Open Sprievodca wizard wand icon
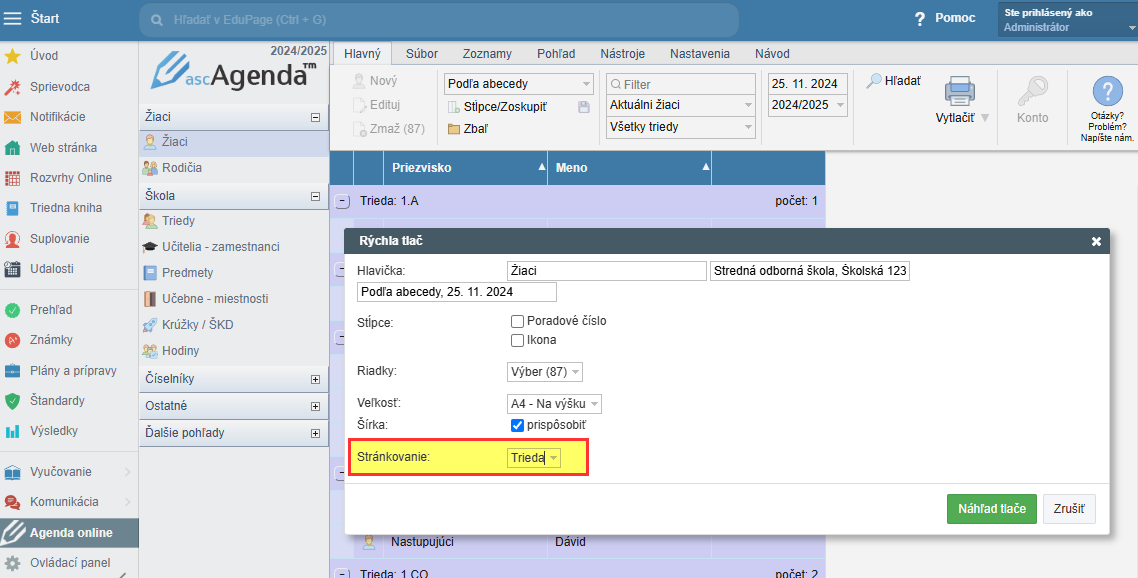 [x=12, y=86]
